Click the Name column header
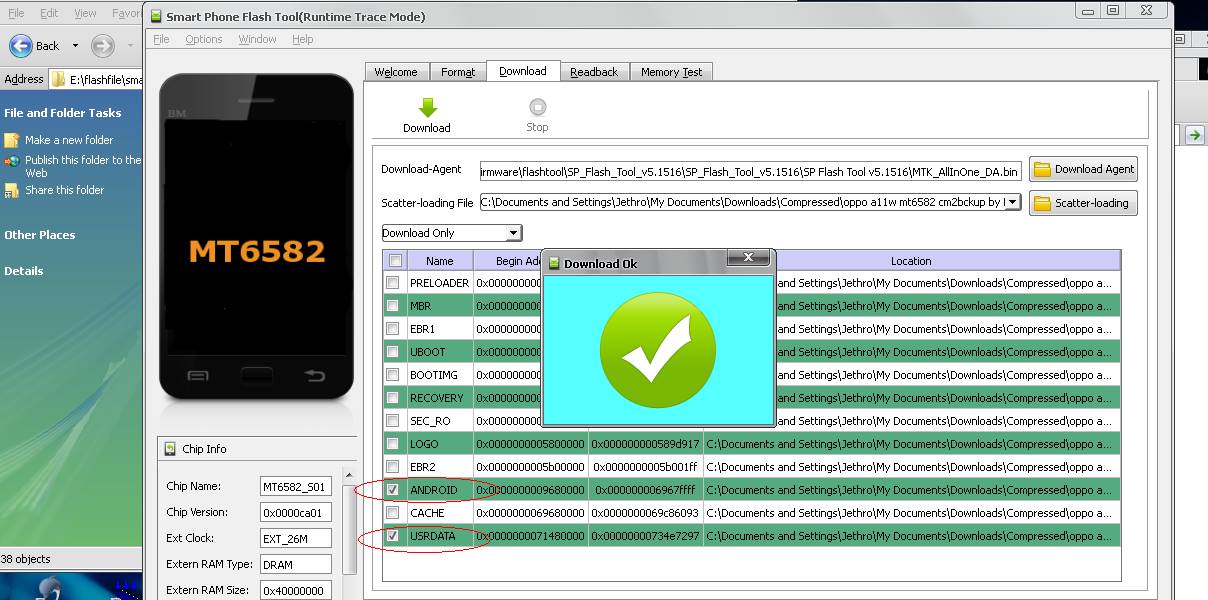 [x=439, y=261]
